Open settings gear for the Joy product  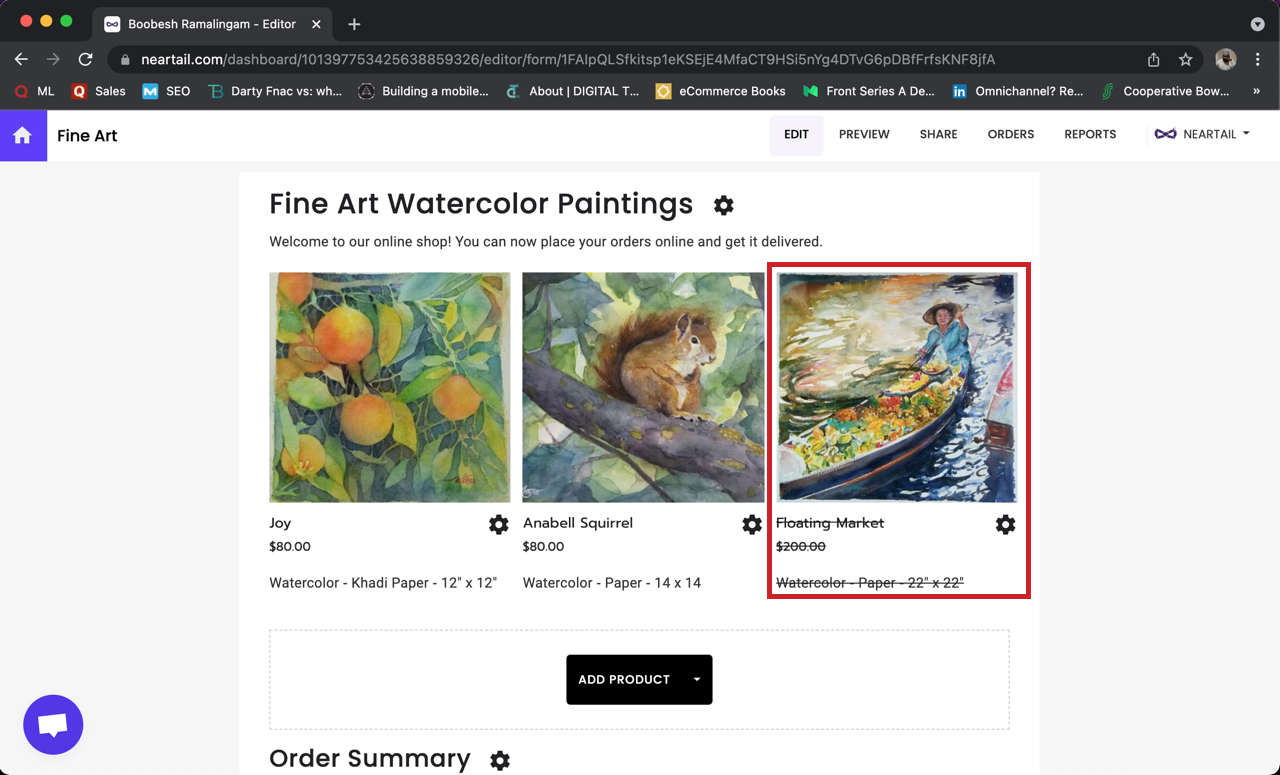(498, 524)
